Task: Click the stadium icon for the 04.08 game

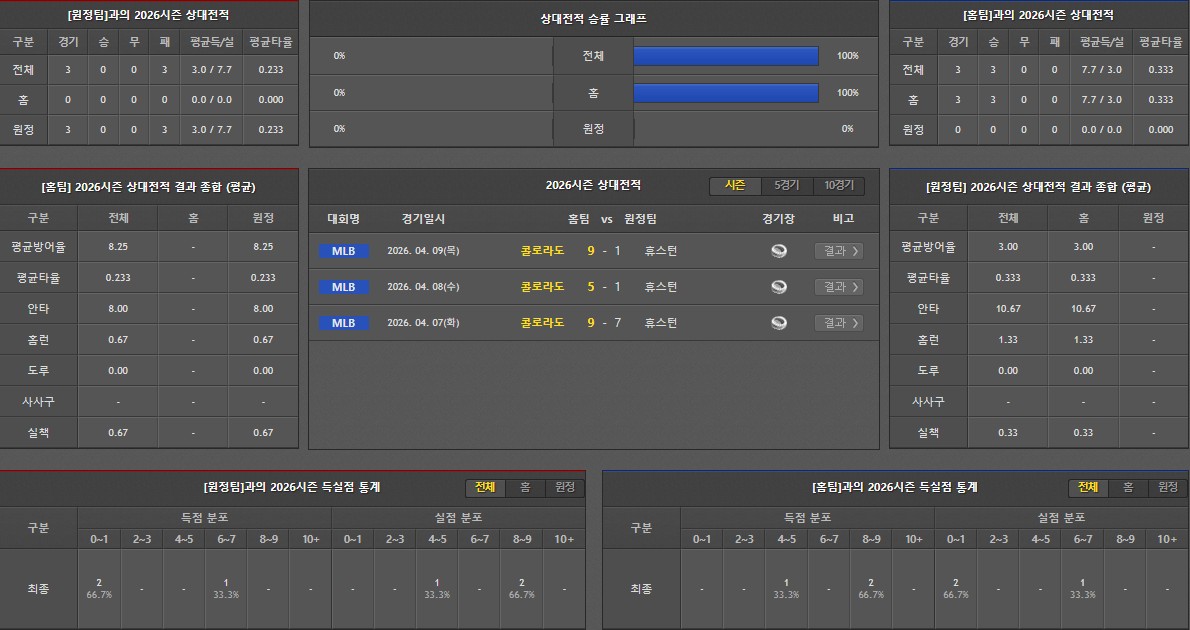Action: tap(779, 287)
